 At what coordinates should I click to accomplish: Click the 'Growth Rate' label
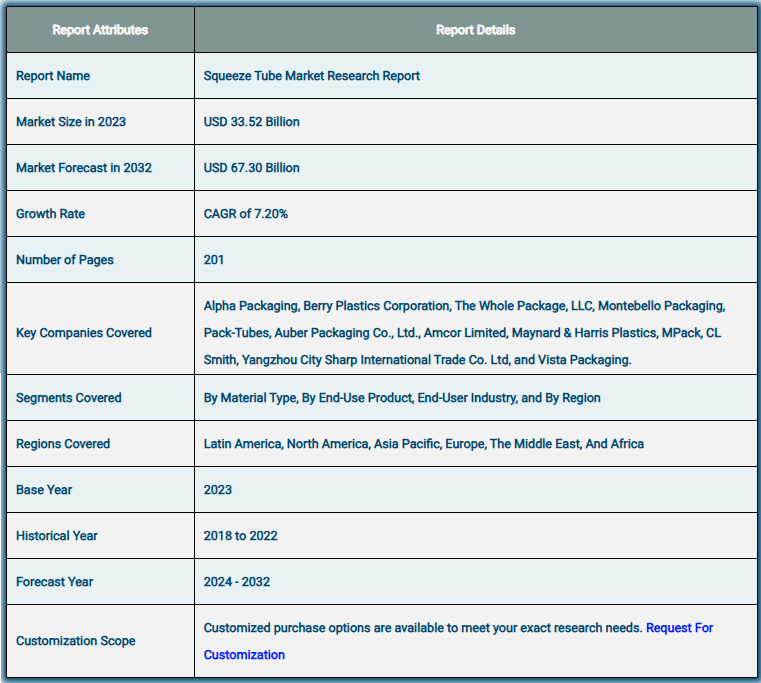click(x=50, y=214)
